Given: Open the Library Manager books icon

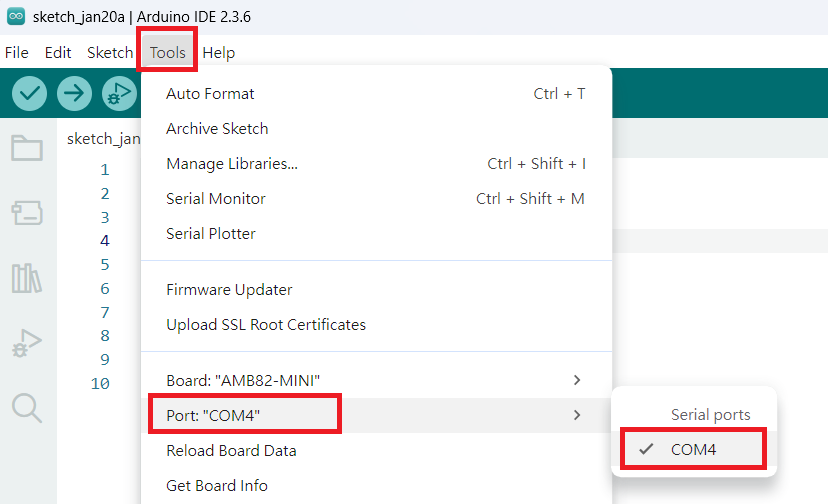Looking at the screenshot, I should (x=27, y=278).
